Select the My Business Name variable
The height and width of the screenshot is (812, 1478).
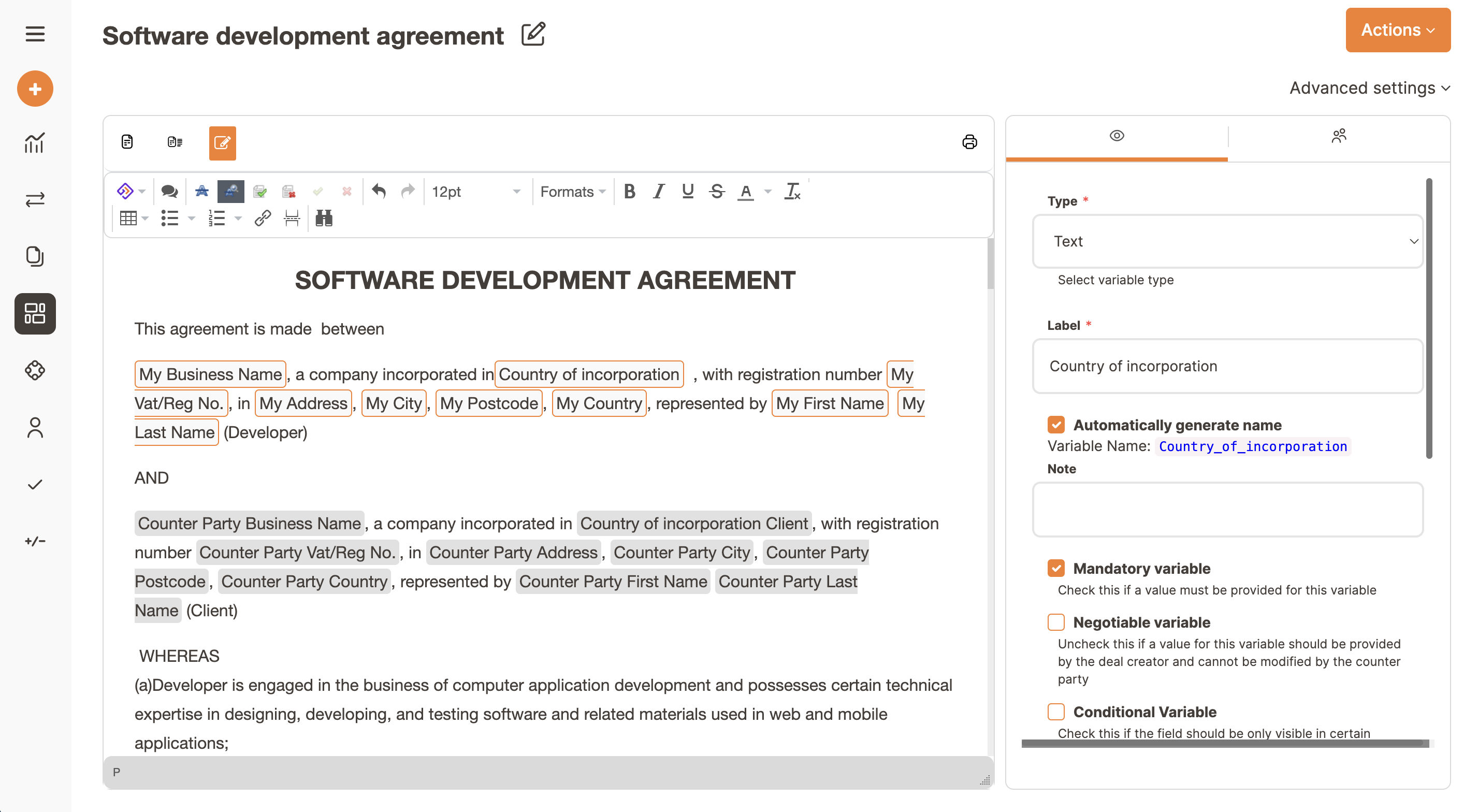[210, 373]
